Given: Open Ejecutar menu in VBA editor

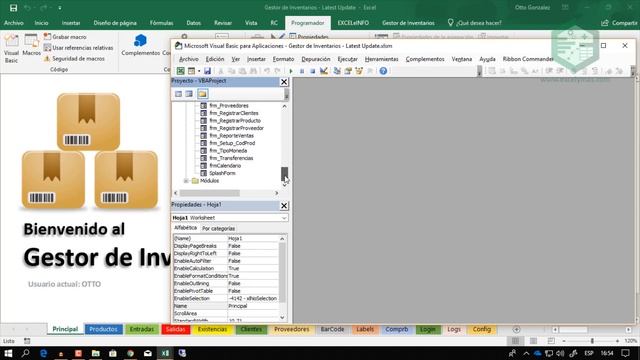Looking at the screenshot, I should pyautogui.click(x=347, y=59).
